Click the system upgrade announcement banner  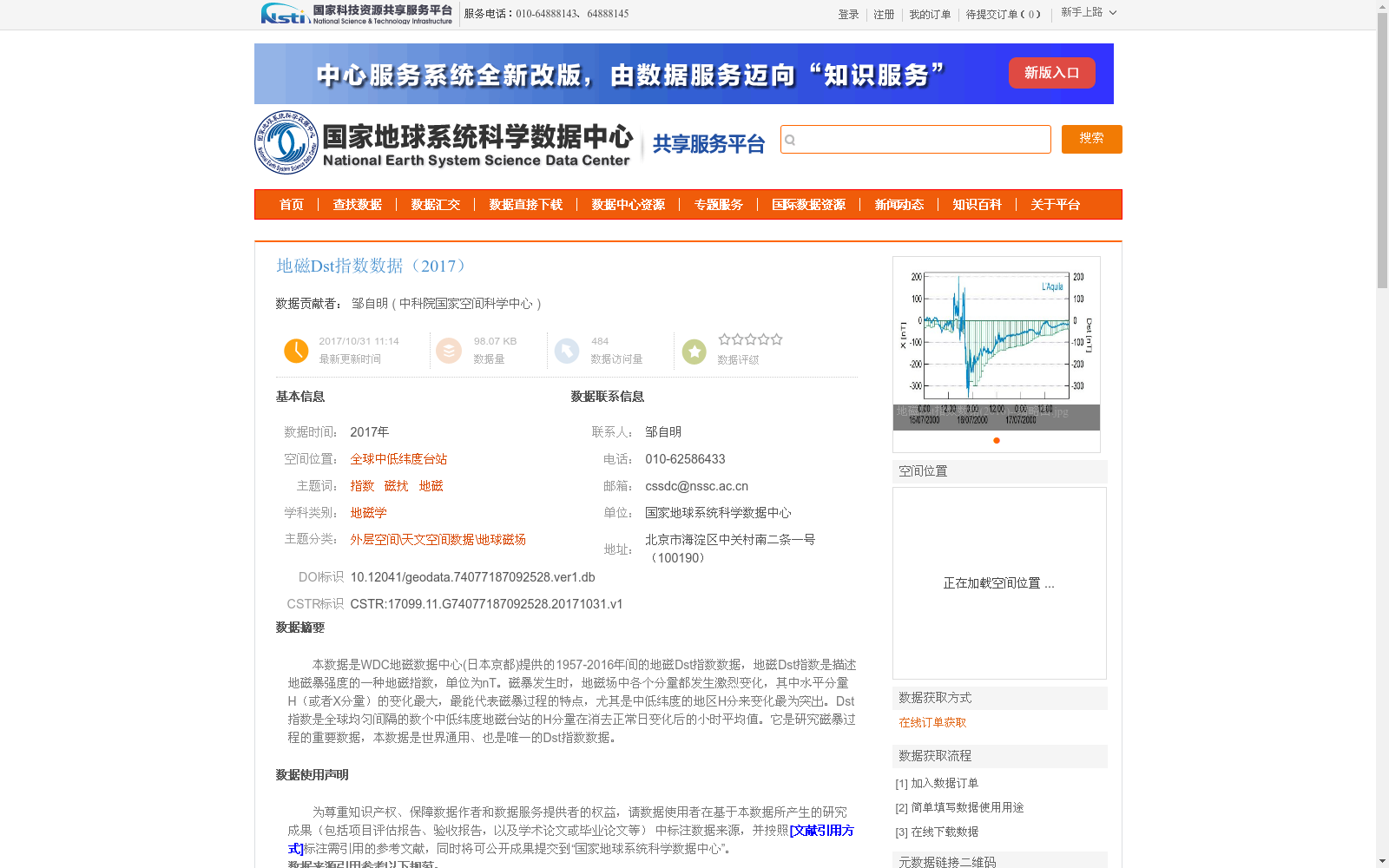tap(684, 74)
